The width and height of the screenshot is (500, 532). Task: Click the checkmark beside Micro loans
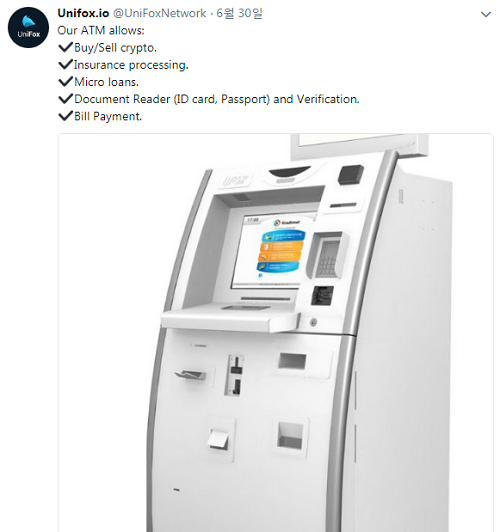click(x=65, y=81)
